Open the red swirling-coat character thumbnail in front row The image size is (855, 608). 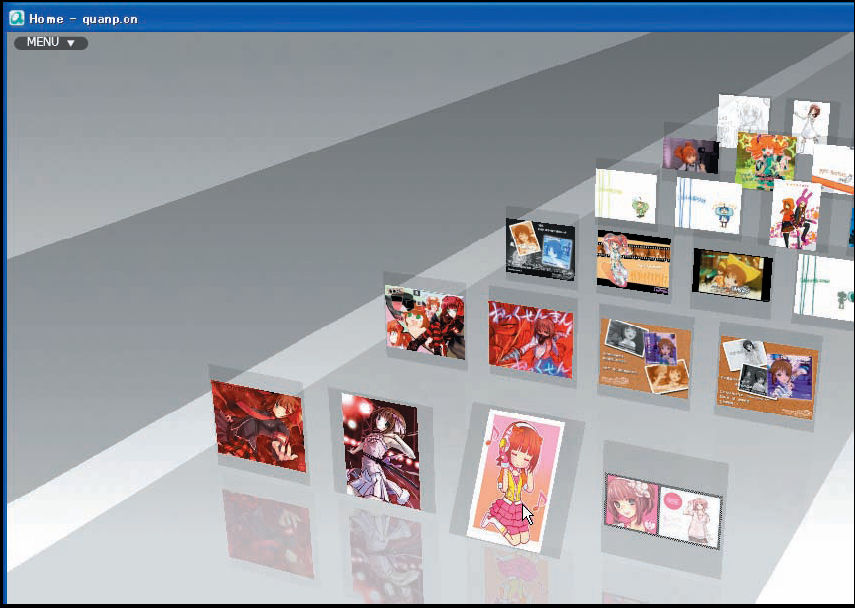click(x=258, y=426)
